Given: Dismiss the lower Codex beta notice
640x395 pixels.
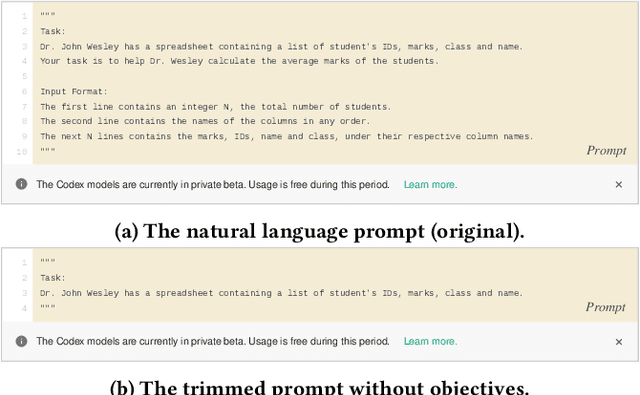Looking at the screenshot, I should point(619,342).
